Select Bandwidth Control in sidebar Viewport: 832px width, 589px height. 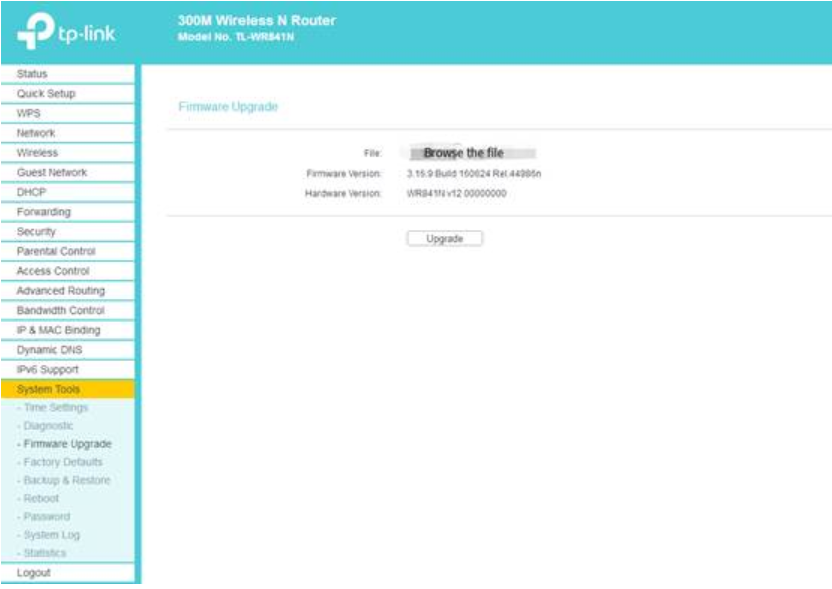[67, 310]
